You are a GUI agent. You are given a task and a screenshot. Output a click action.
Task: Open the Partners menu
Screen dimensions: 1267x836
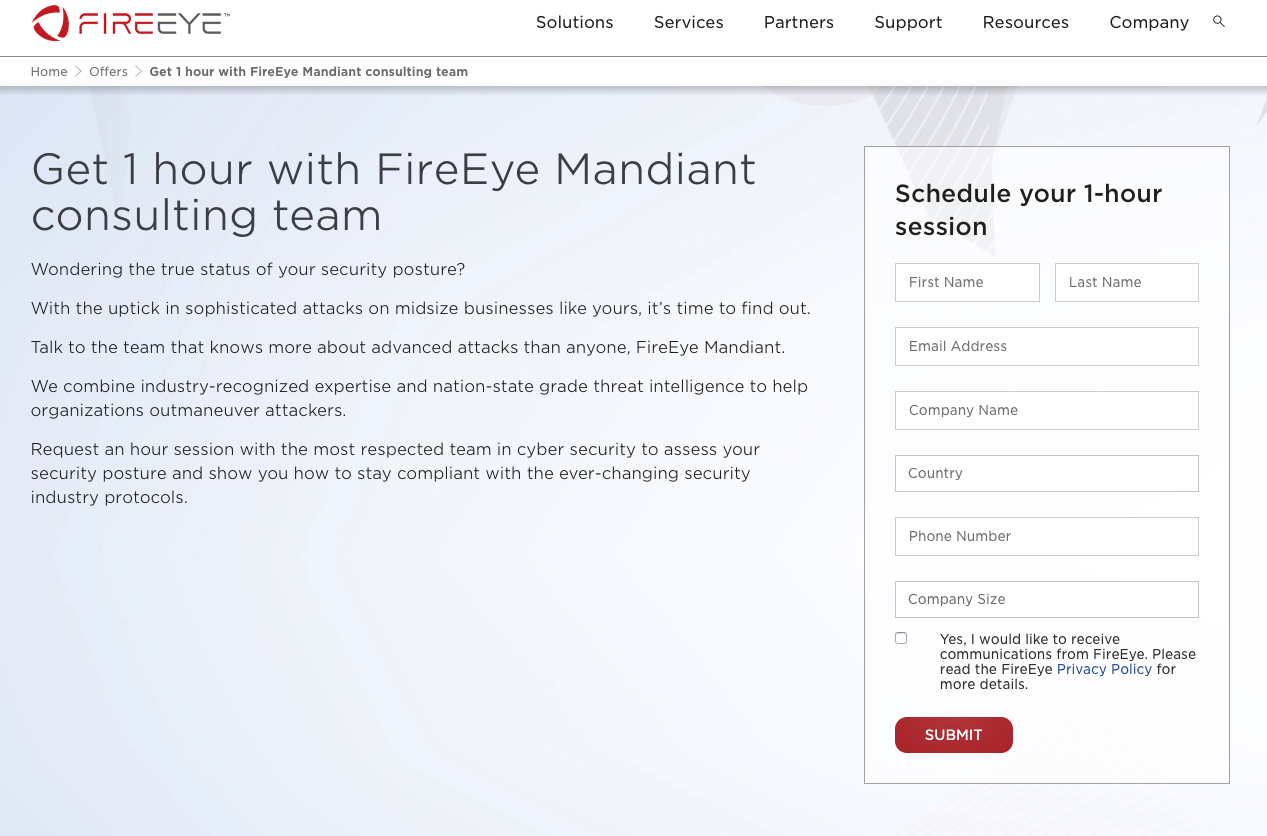click(799, 22)
